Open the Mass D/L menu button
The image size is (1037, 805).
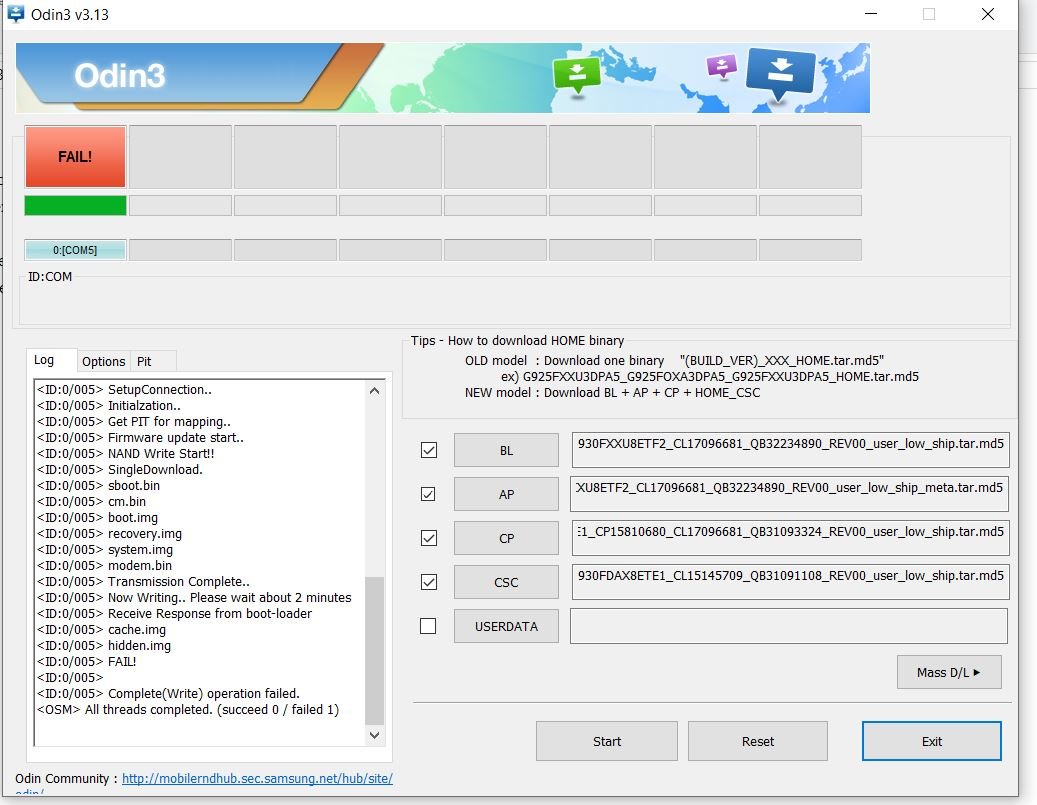tap(949, 672)
